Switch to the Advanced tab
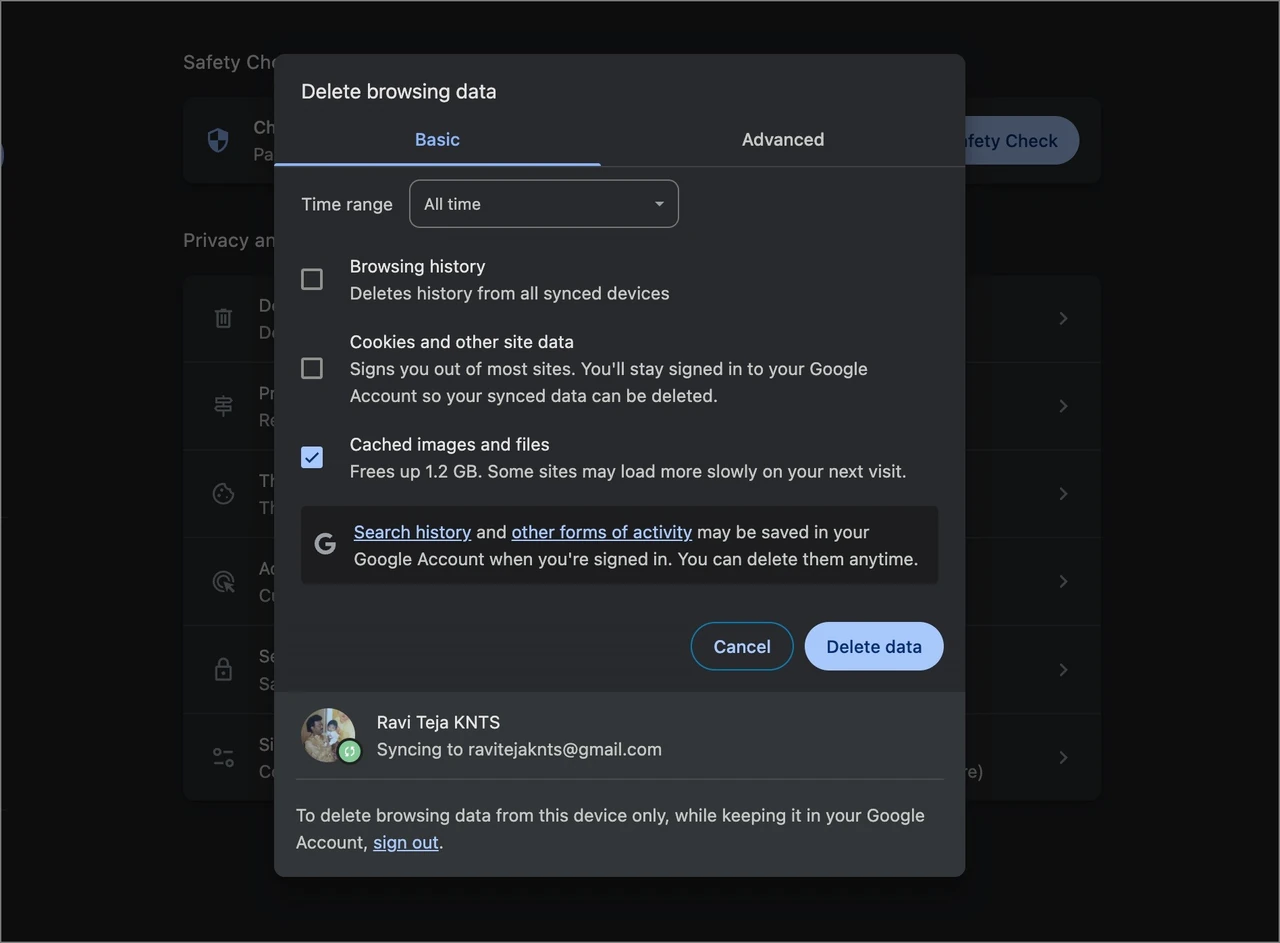 click(783, 139)
